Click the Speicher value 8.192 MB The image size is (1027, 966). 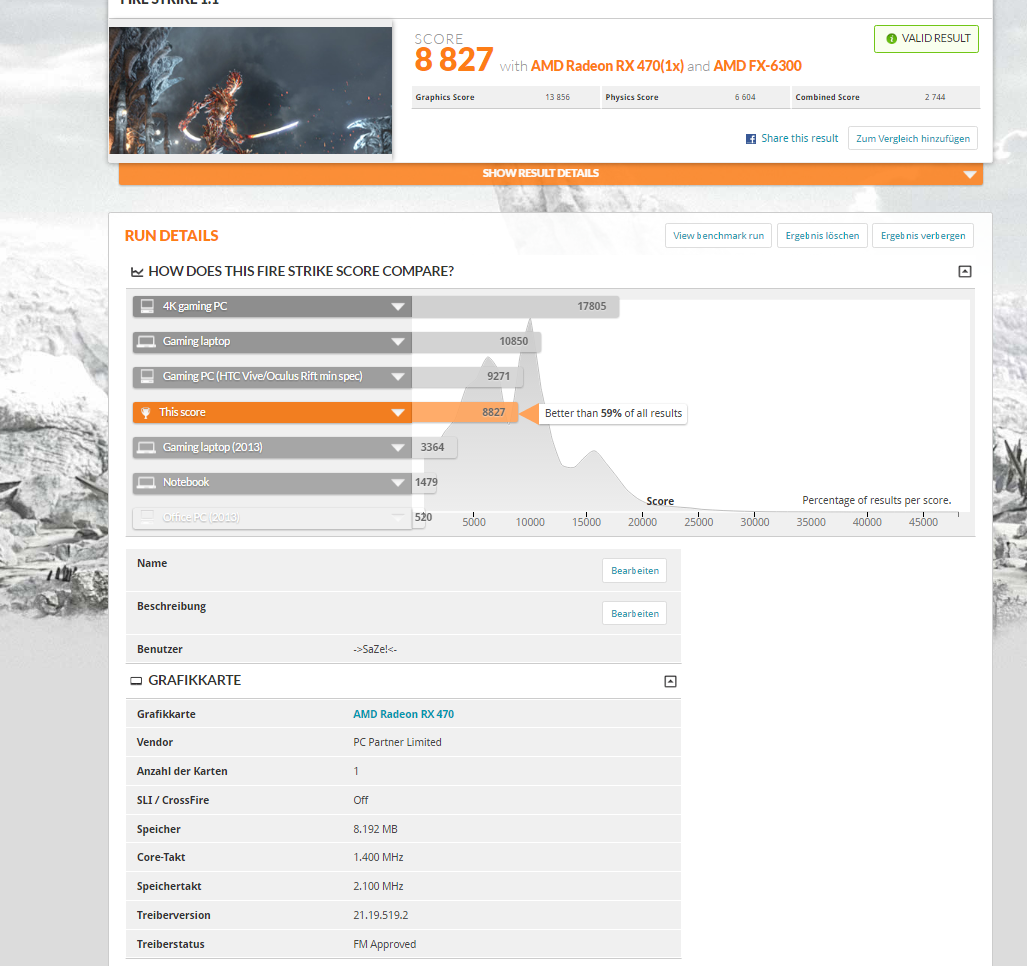pos(375,829)
